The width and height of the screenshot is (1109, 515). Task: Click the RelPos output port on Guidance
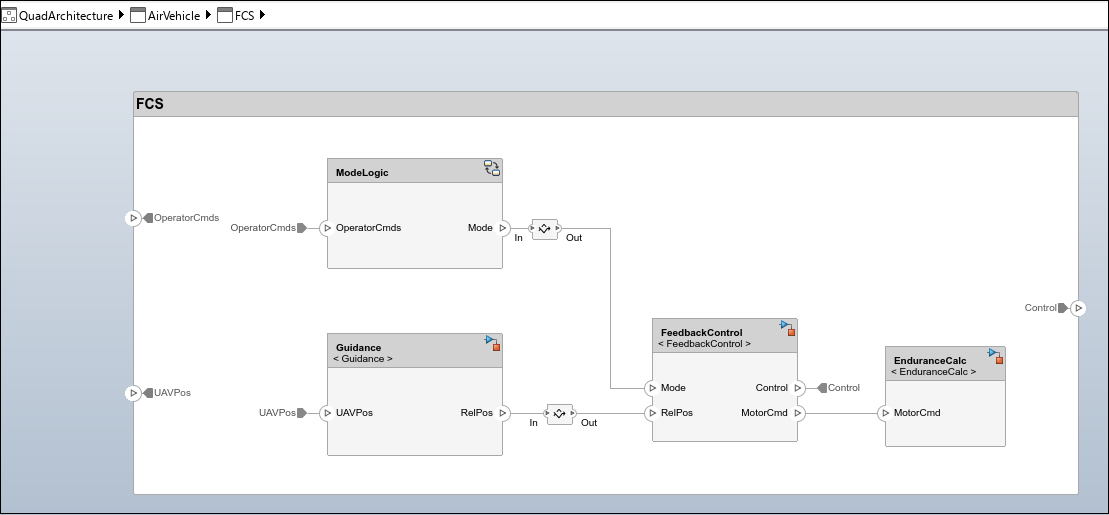coord(503,412)
